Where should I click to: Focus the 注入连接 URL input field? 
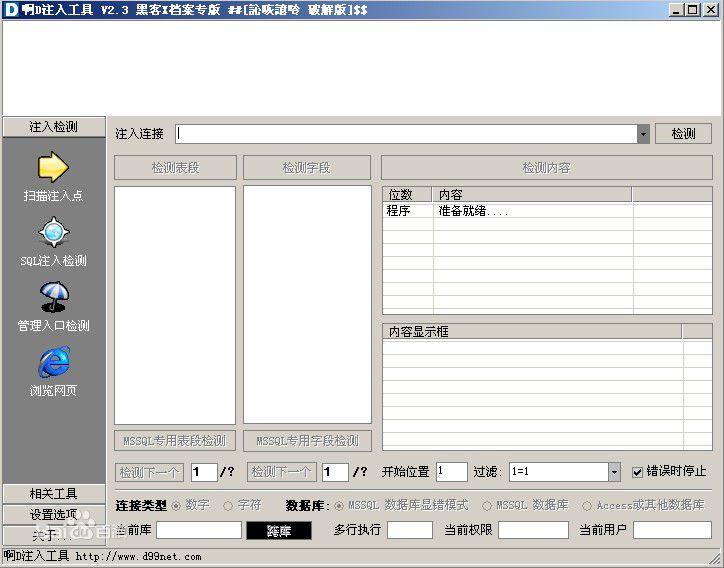pyautogui.click(x=406, y=134)
